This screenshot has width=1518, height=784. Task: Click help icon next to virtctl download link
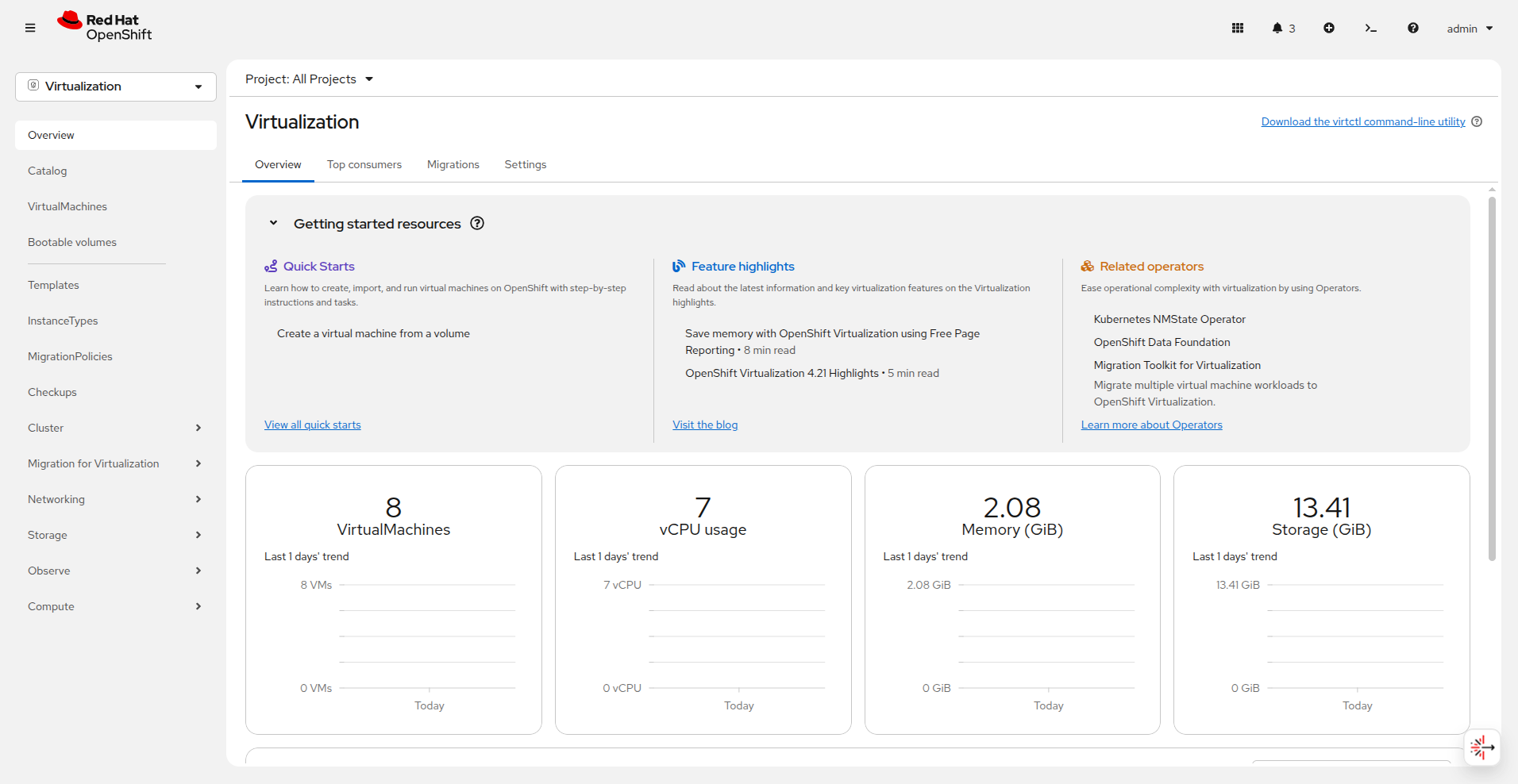click(x=1477, y=121)
